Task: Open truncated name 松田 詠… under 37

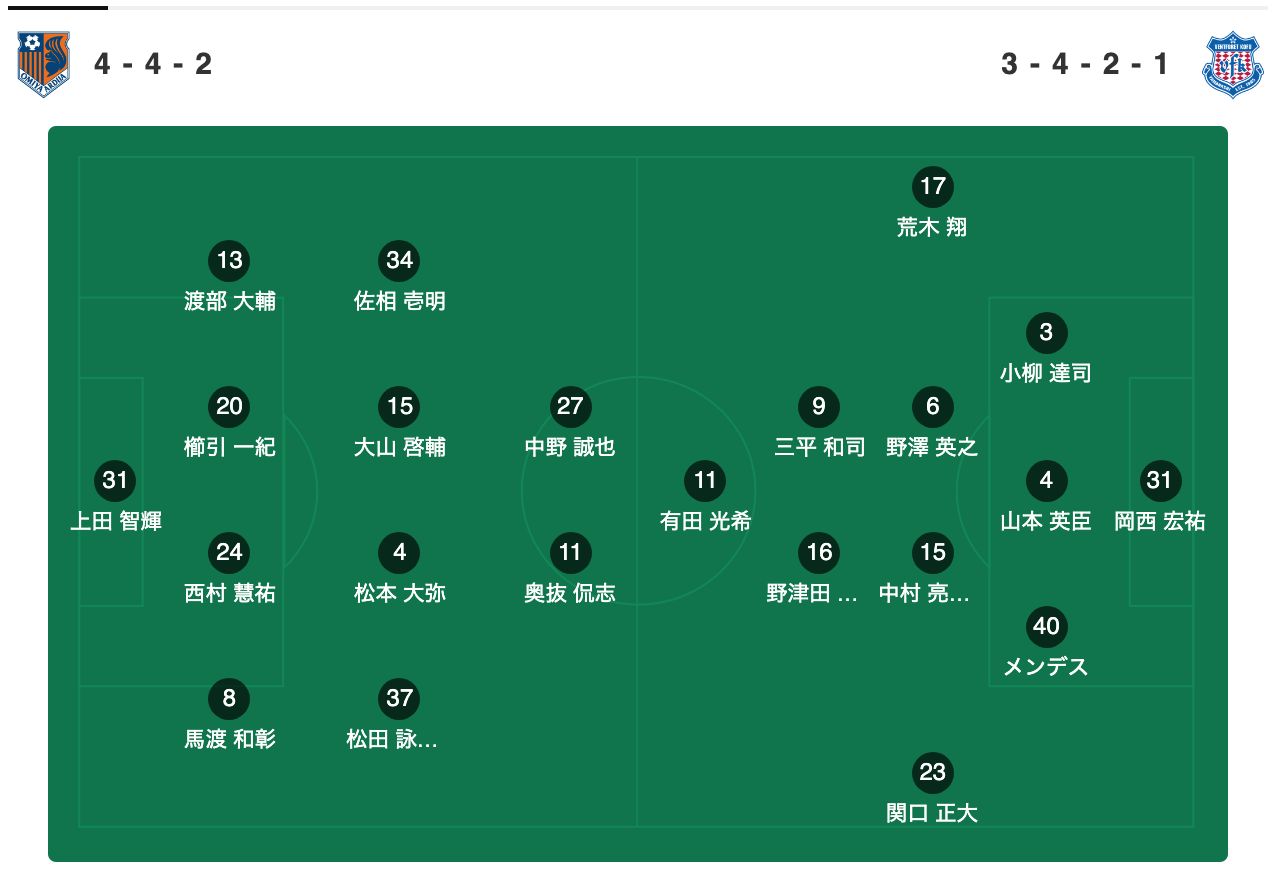Action: [392, 739]
